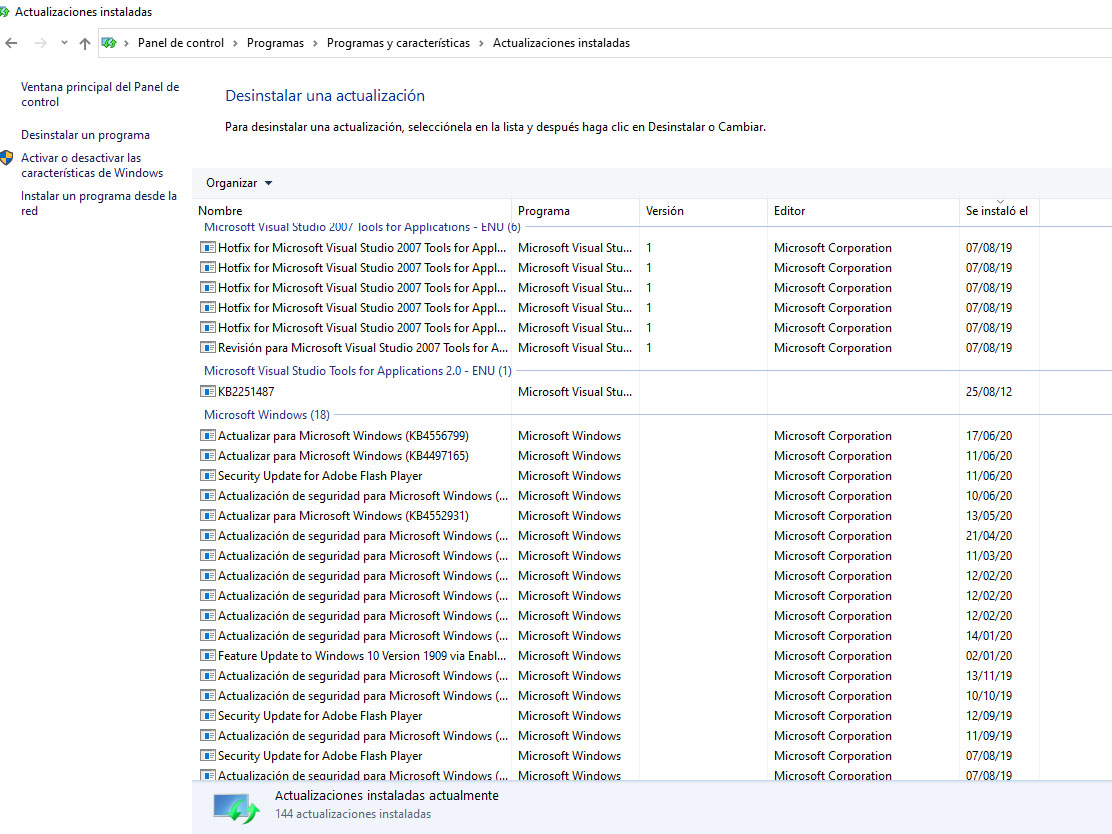The width and height of the screenshot is (1112, 834).
Task: Navigate to Programas breadcrumb item
Action: [275, 43]
